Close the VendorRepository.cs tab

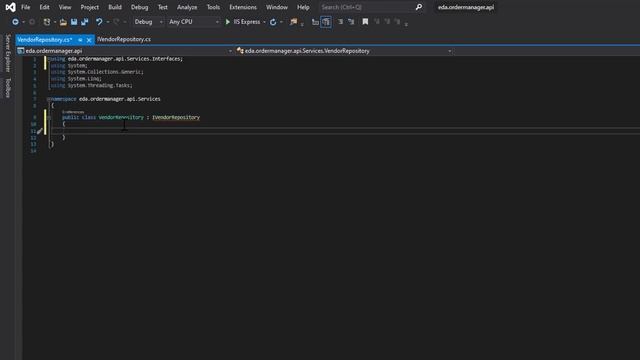pyautogui.click(x=89, y=40)
